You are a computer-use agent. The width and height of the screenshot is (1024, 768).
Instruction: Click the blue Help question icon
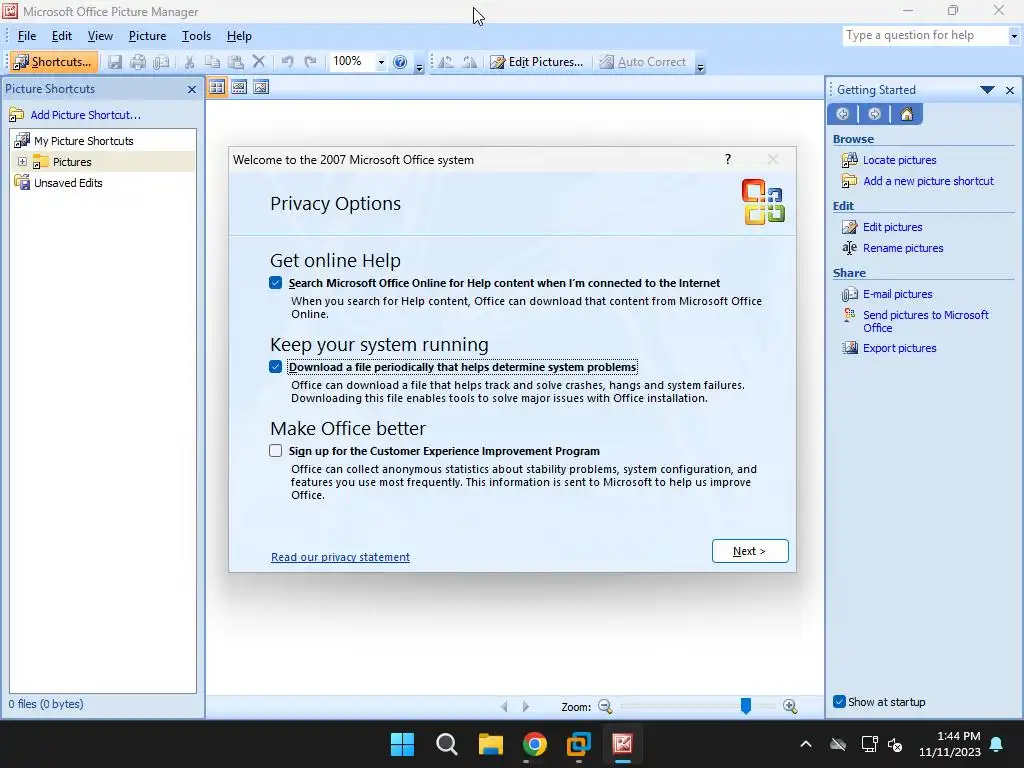pyautogui.click(x=400, y=62)
